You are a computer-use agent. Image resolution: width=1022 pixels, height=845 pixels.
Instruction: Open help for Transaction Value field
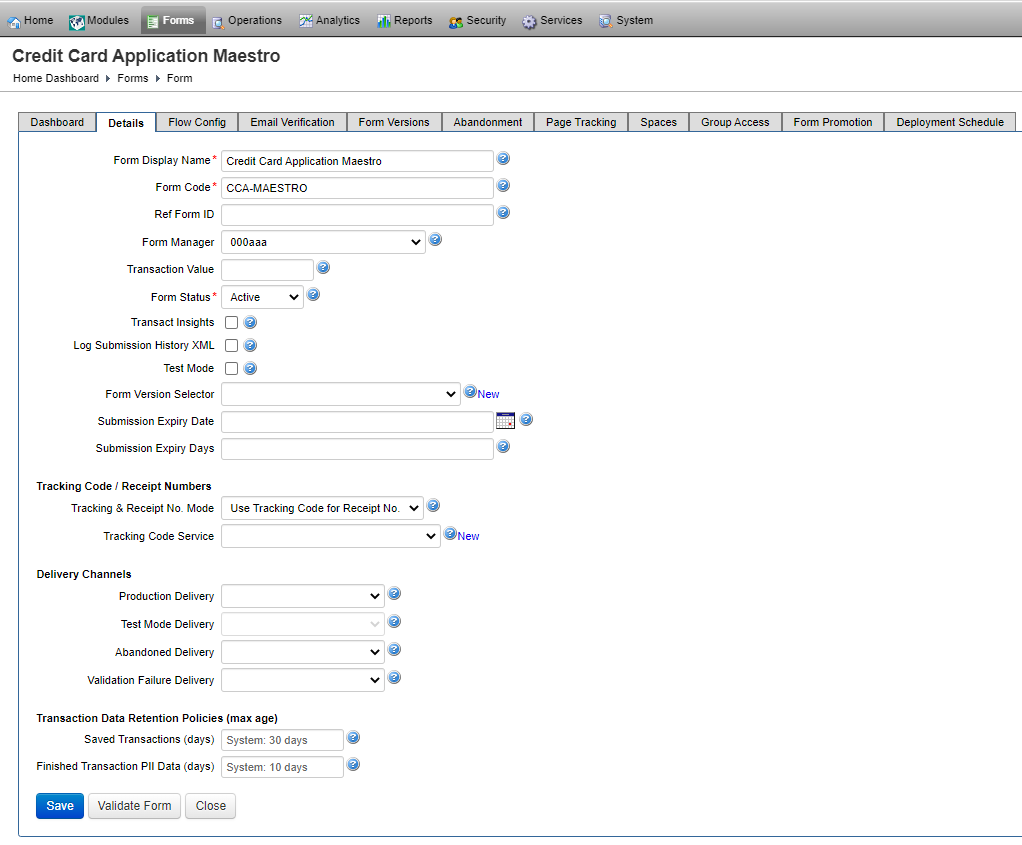[x=323, y=268]
